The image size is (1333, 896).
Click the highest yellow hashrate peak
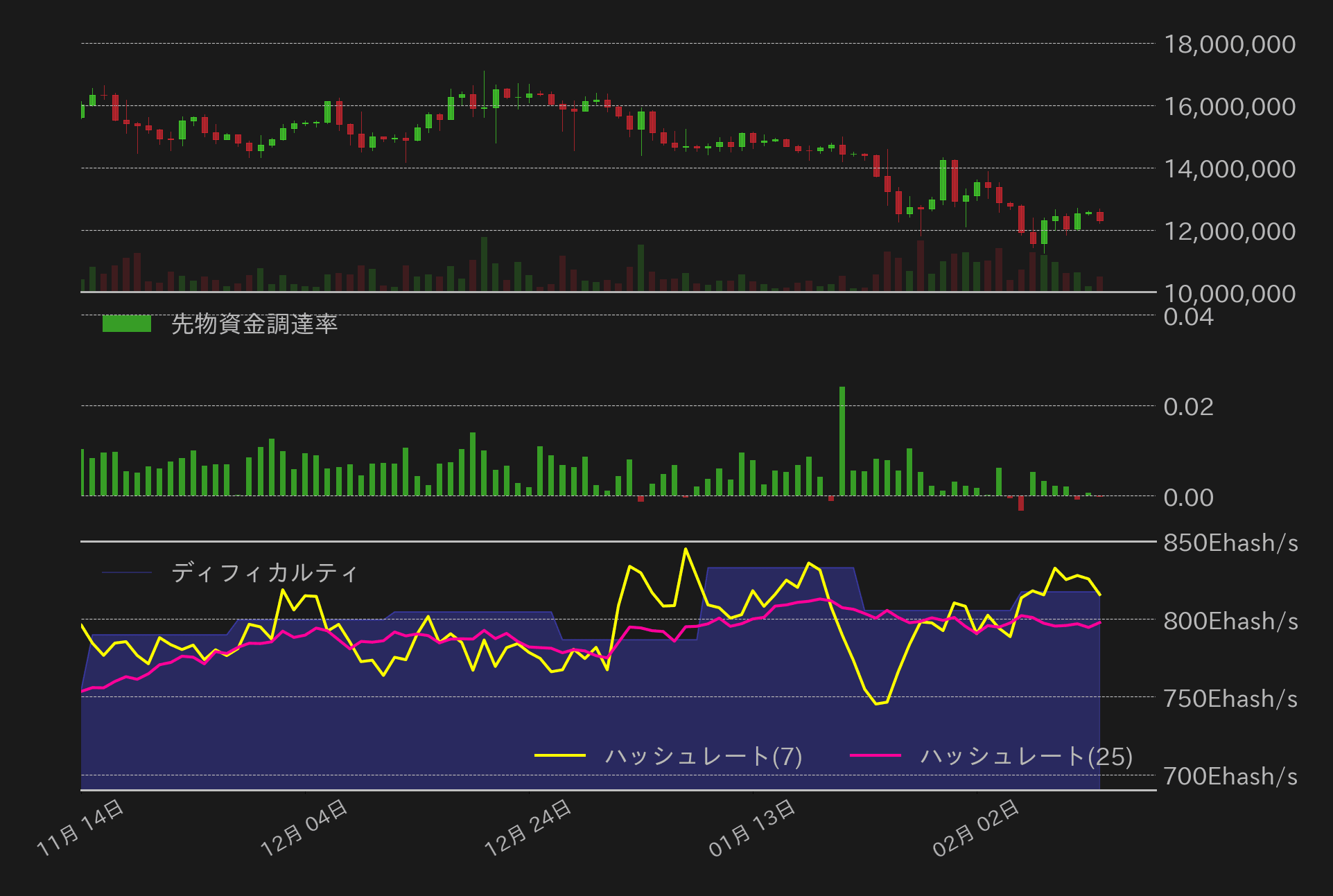[686, 550]
